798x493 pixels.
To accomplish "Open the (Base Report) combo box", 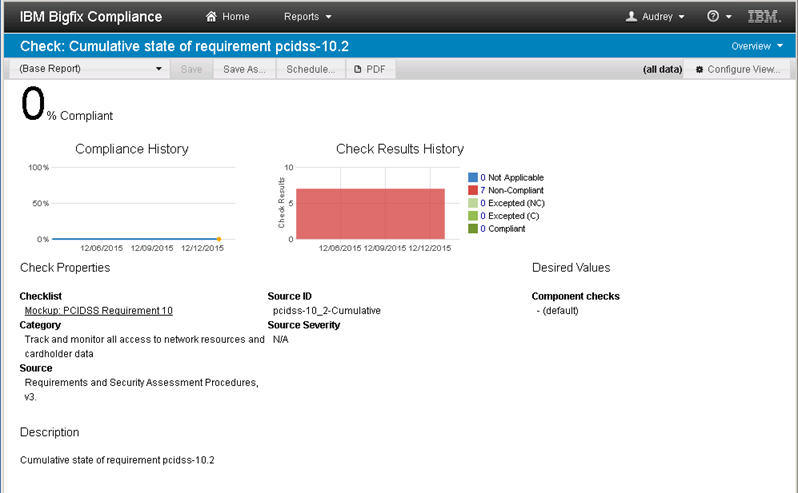I will 90,69.
